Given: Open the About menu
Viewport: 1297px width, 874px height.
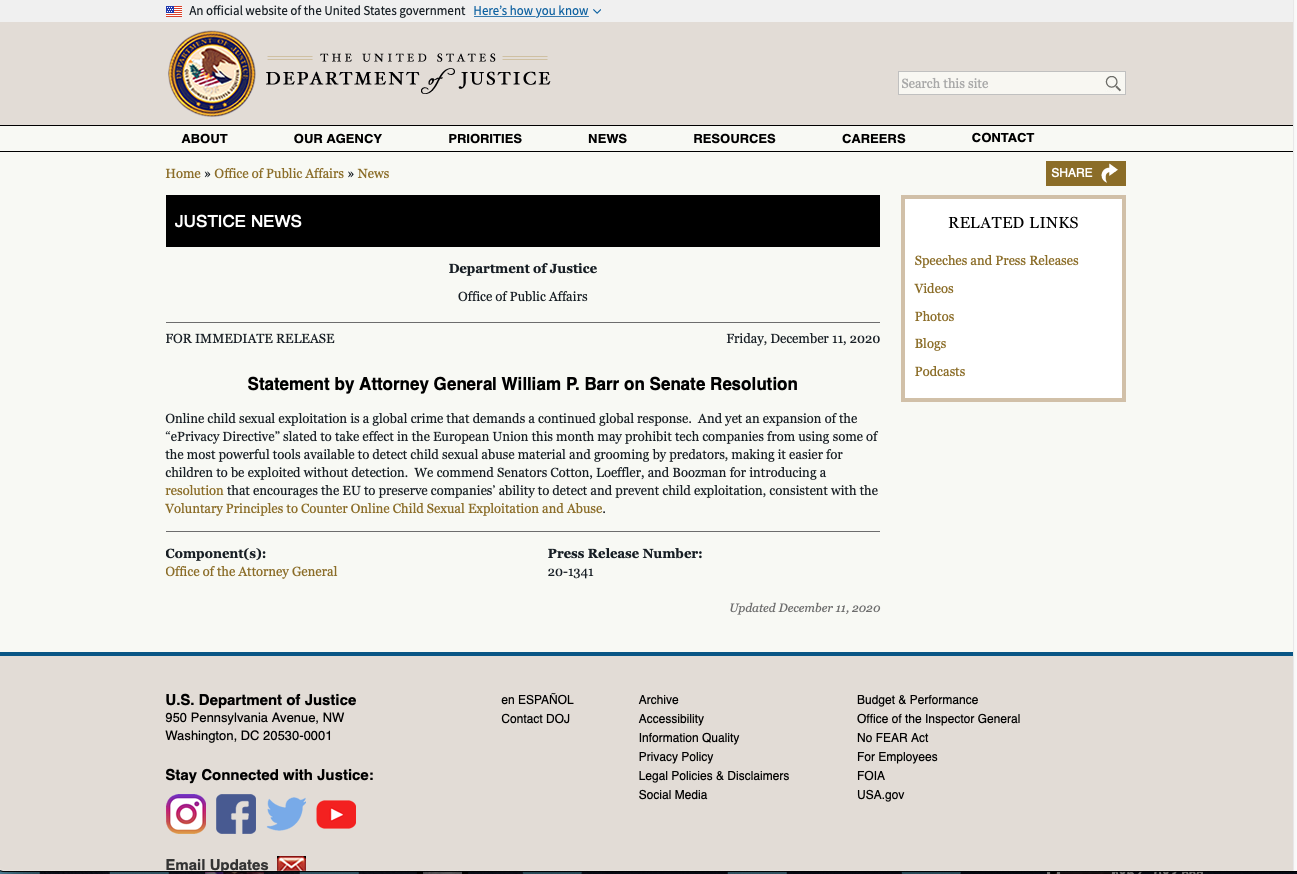Looking at the screenshot, I should [204, 139].
